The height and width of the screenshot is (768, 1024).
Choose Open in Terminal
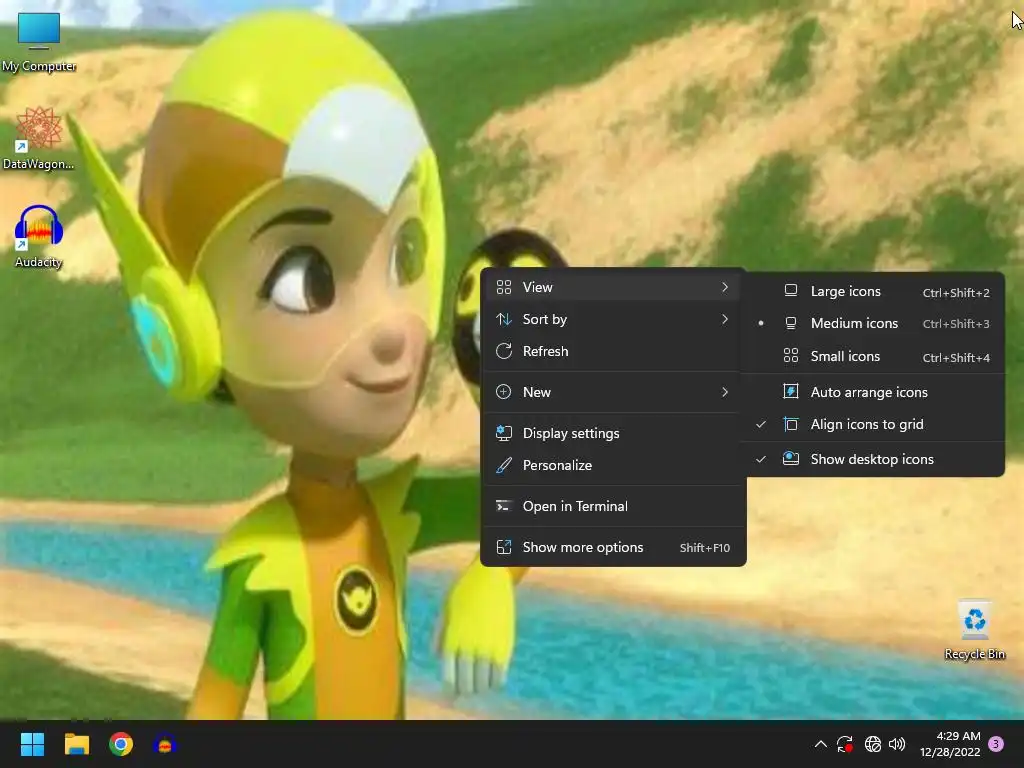[x=613, y=506]
